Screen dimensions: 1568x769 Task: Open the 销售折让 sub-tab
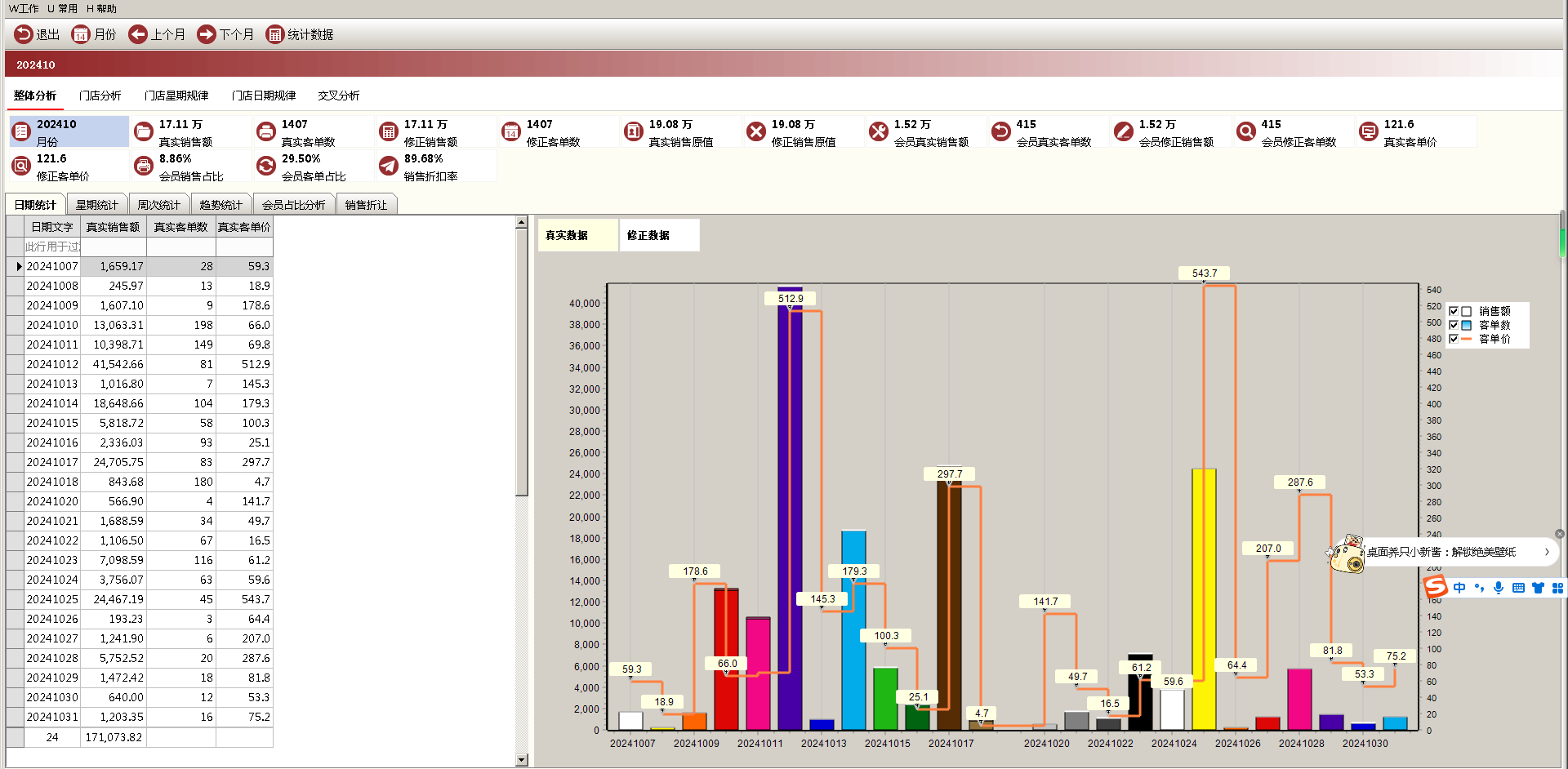[367, 205]
